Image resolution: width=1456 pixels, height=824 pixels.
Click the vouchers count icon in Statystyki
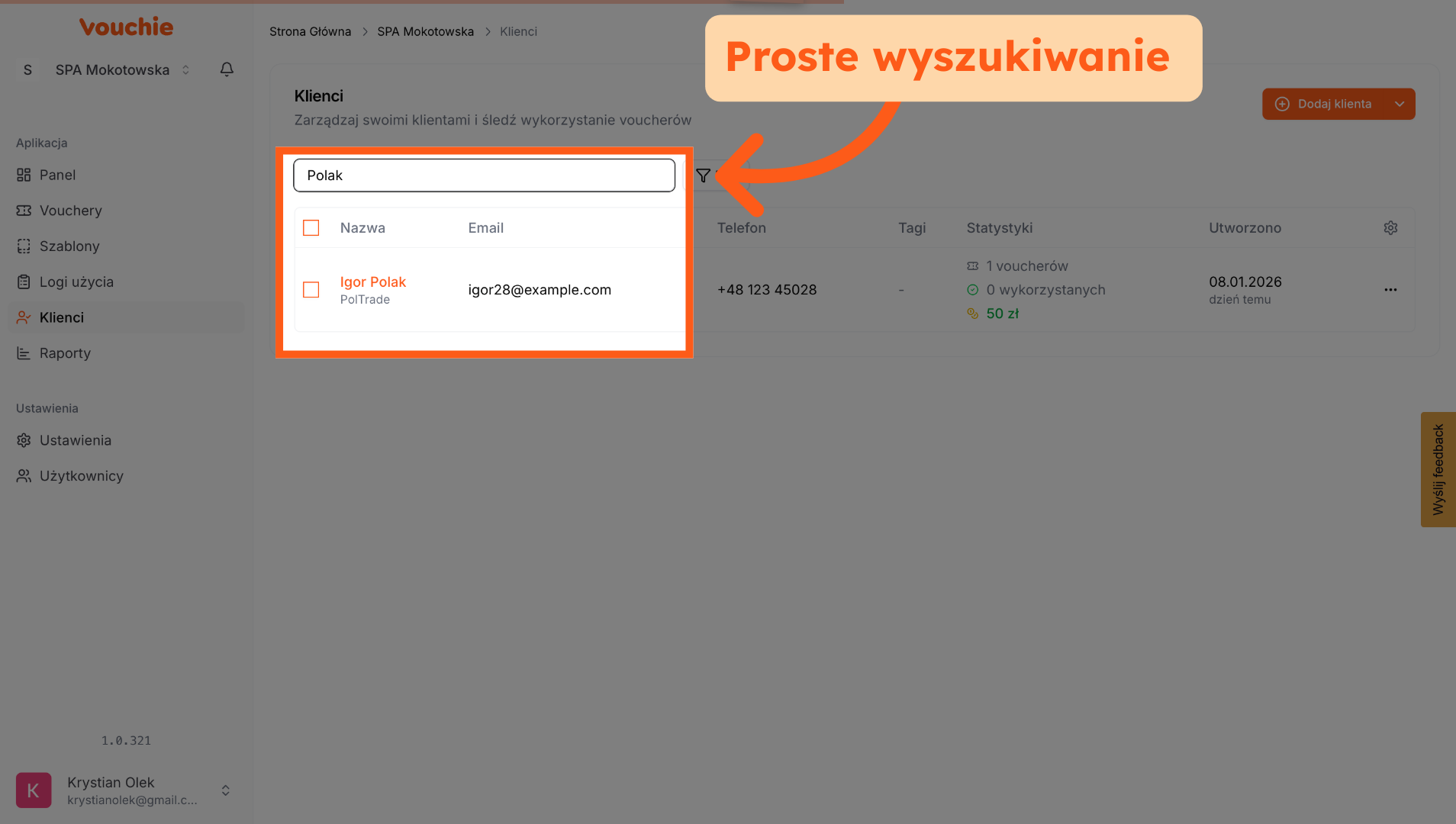(972, 266)
